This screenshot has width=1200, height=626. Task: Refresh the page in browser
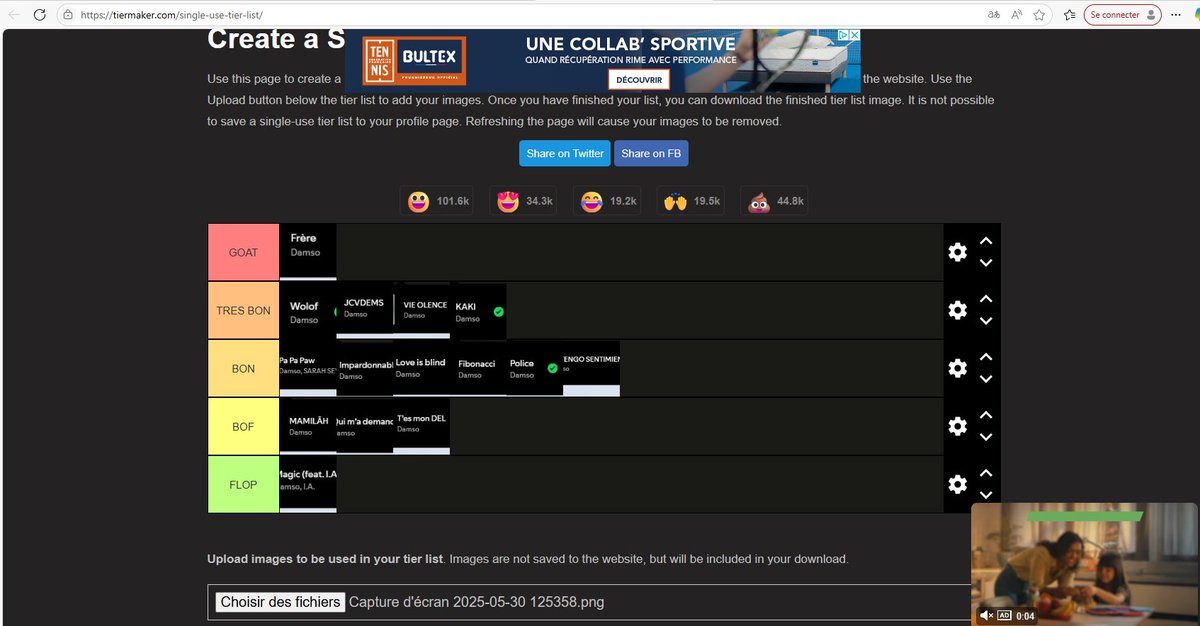[x=39, y=15]
